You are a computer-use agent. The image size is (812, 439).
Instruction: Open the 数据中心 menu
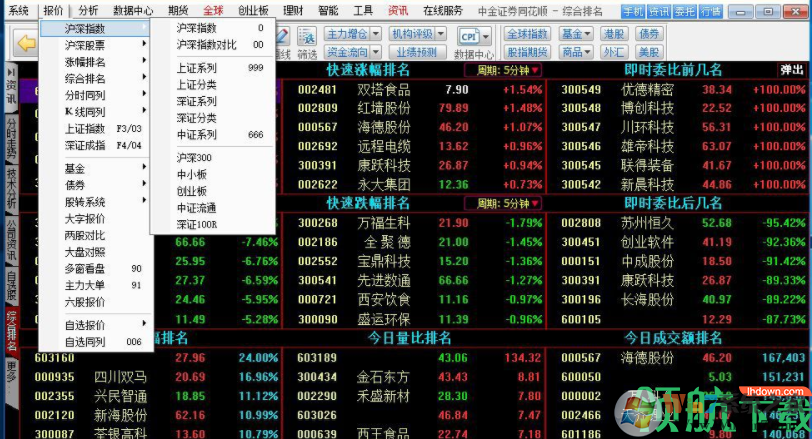133,10
